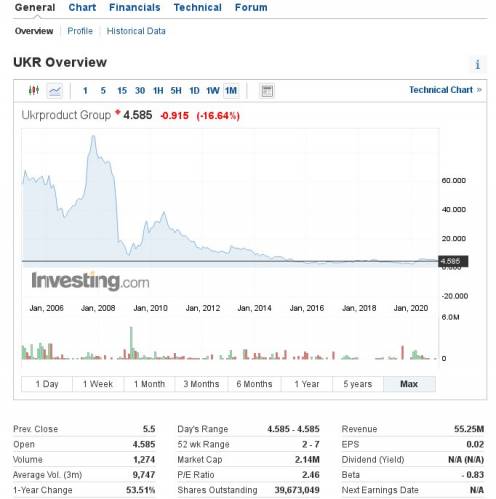Choose the 15 minute interval
The width and height of the screenshot is (496, 499).
[122, 90]
